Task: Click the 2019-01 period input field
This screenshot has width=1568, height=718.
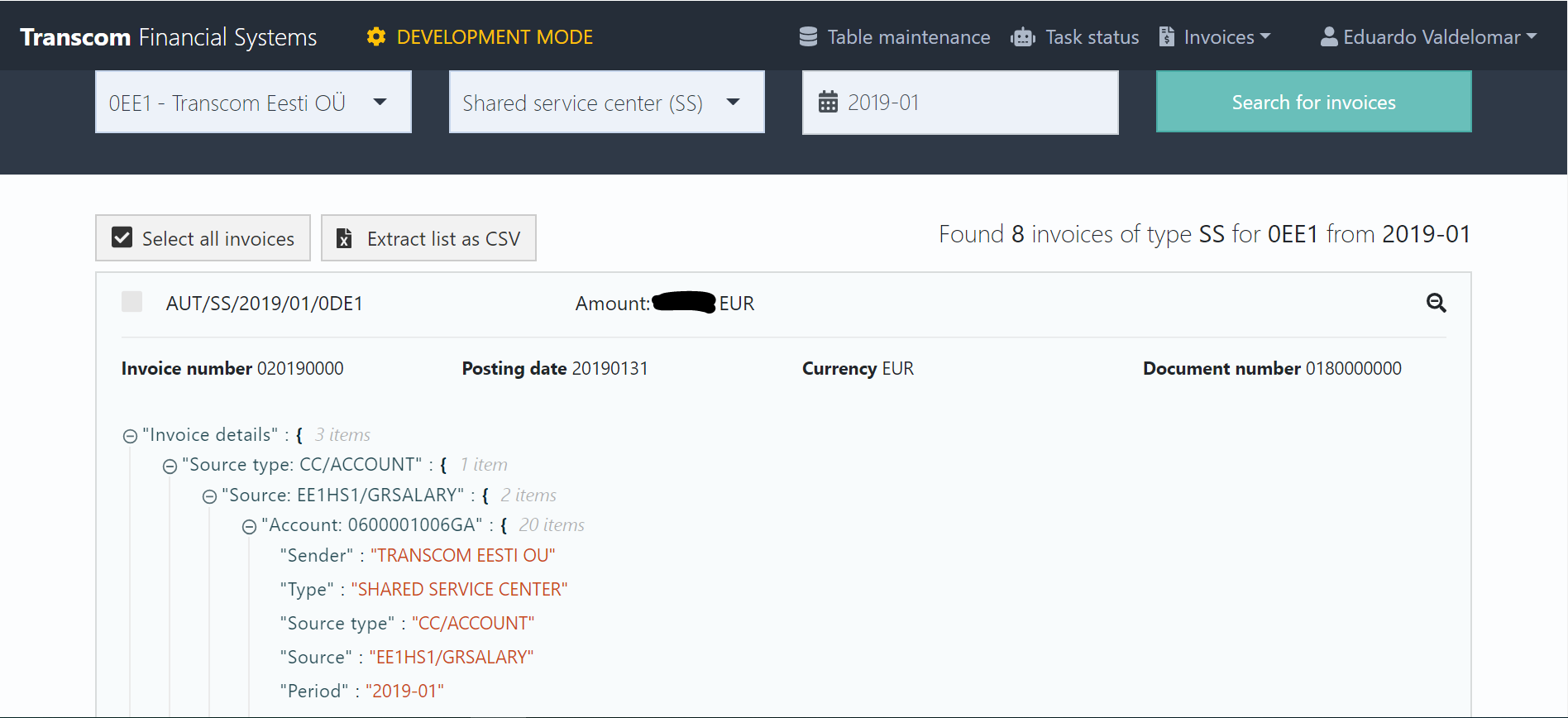Action: [960, 103]
